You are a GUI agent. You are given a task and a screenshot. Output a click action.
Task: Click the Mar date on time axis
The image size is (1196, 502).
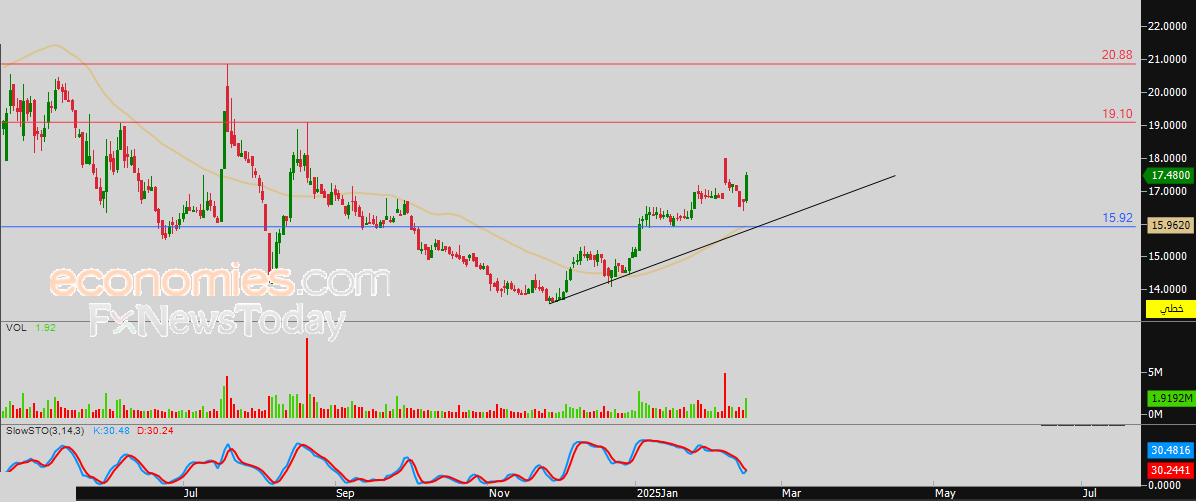pyautogui.click(x=792, y=494)
